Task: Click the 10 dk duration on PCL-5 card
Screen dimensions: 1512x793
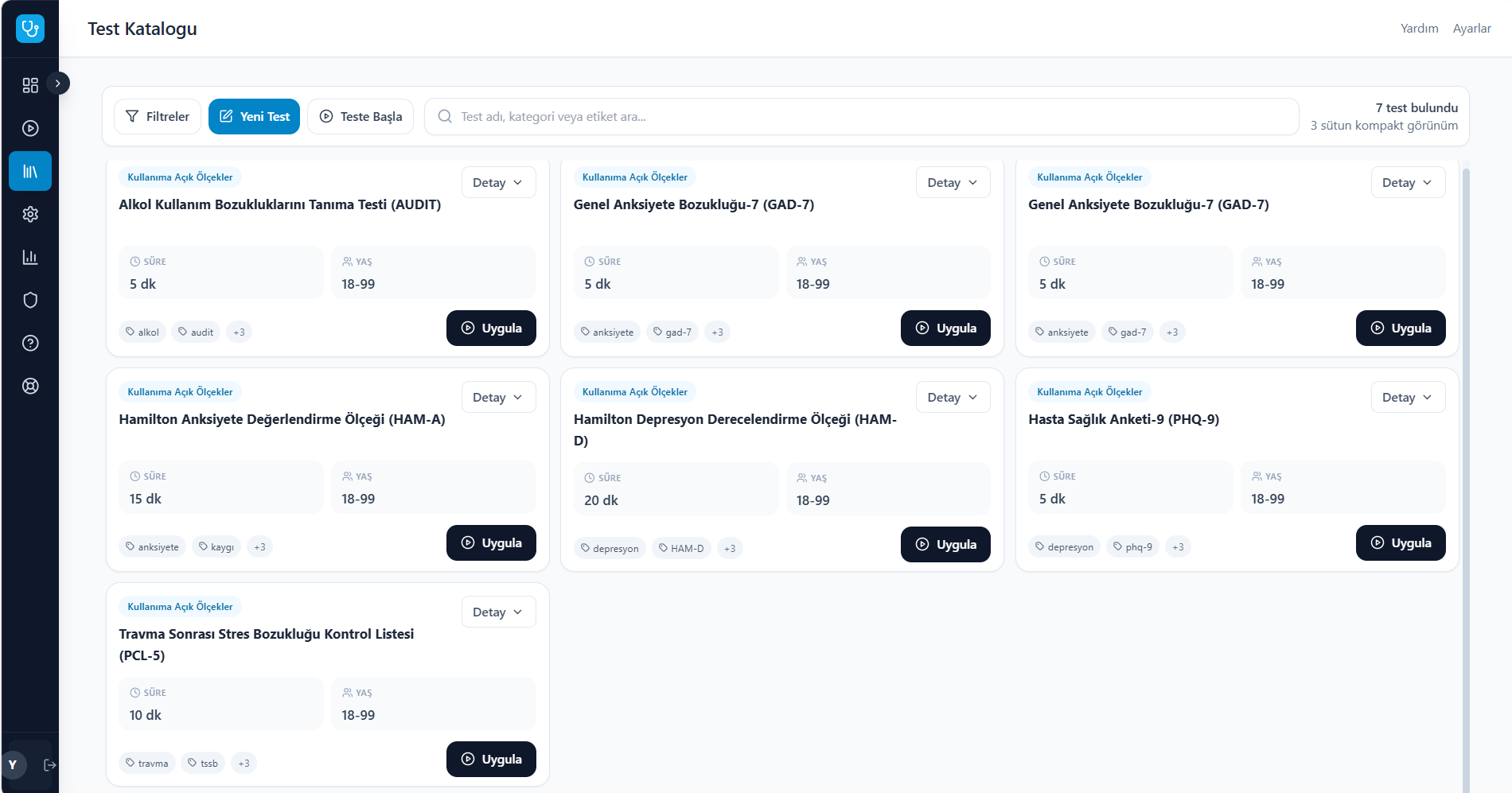Action: click(146, 715)
